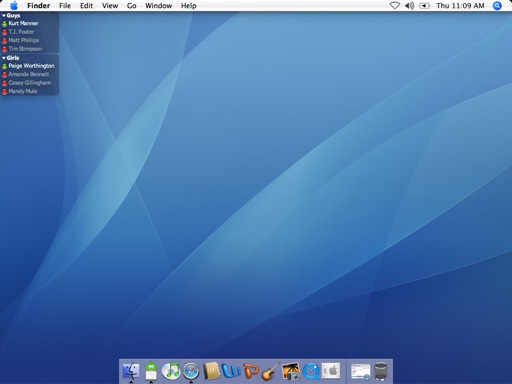Open System Preferences in the Dock
512x384 pixels.
[331, 371]
